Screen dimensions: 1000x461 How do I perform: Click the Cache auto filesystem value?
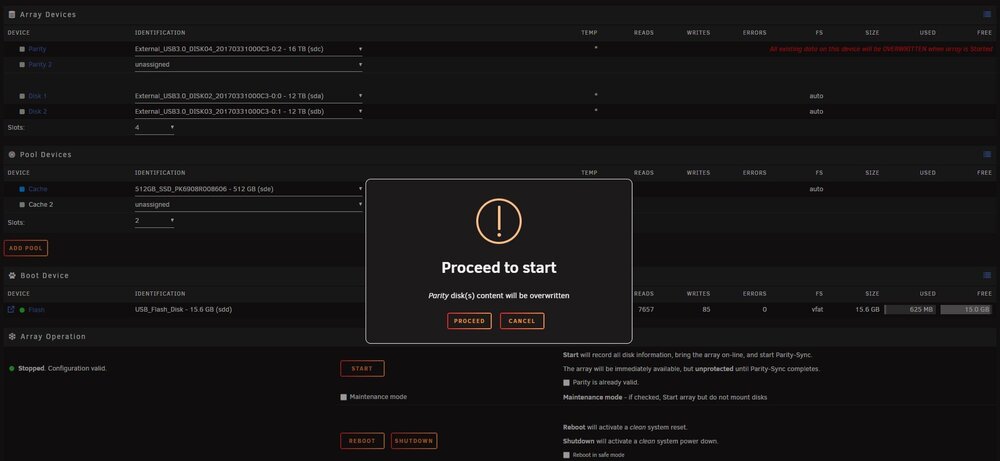point(816,189)
